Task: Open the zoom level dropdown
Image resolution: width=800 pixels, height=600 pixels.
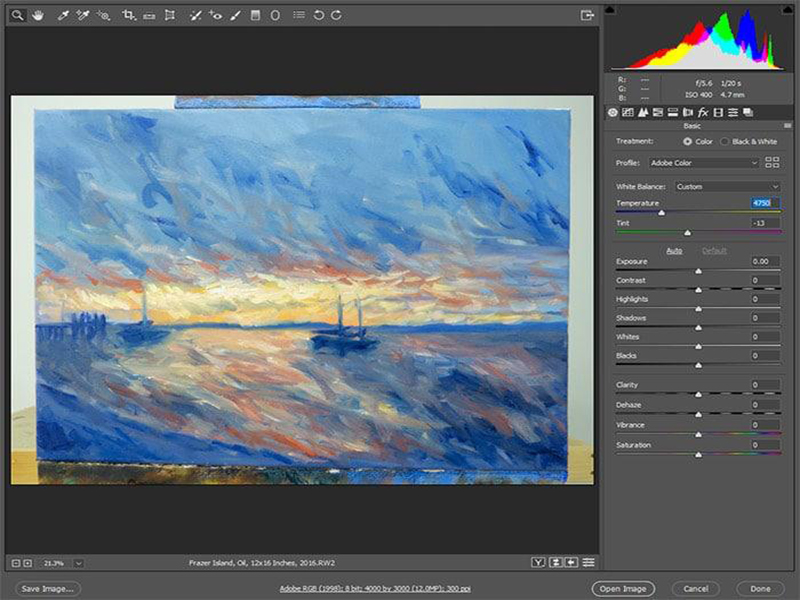Action: point(79,563)
